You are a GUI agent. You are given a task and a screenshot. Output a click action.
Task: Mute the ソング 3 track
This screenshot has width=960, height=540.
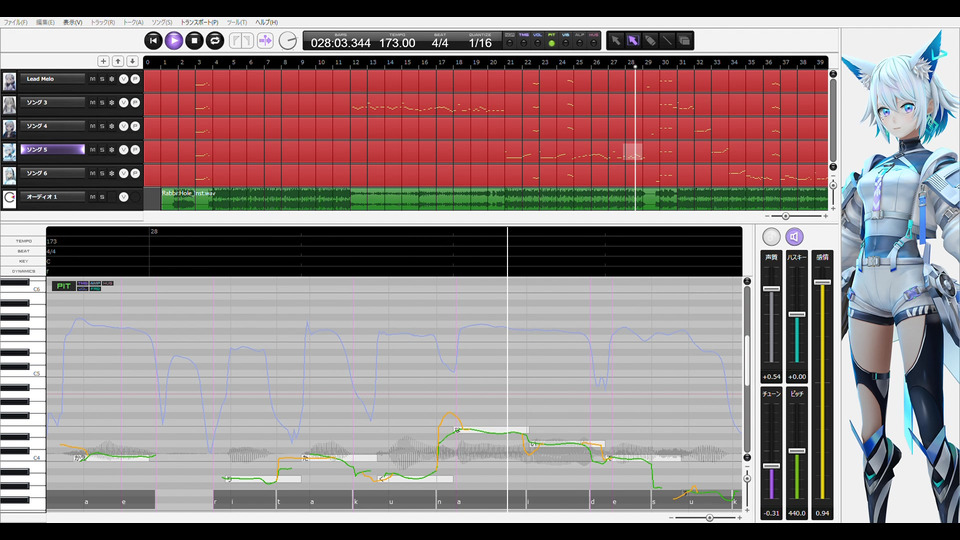click(x=92, y=103)
